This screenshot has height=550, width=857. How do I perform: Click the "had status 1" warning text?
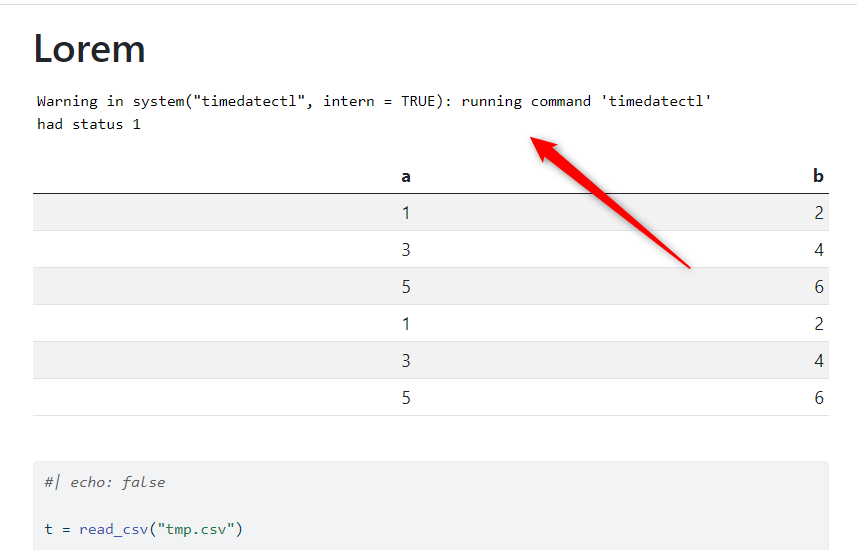click(x=89, y=125)
